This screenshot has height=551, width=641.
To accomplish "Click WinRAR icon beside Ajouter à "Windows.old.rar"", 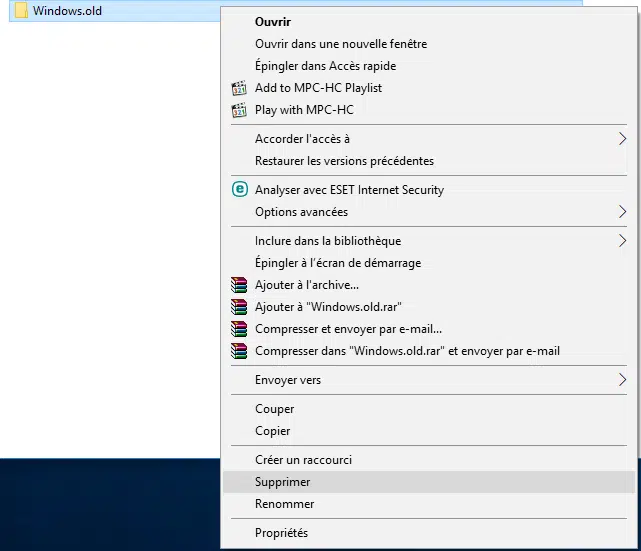I will [239, 307].
